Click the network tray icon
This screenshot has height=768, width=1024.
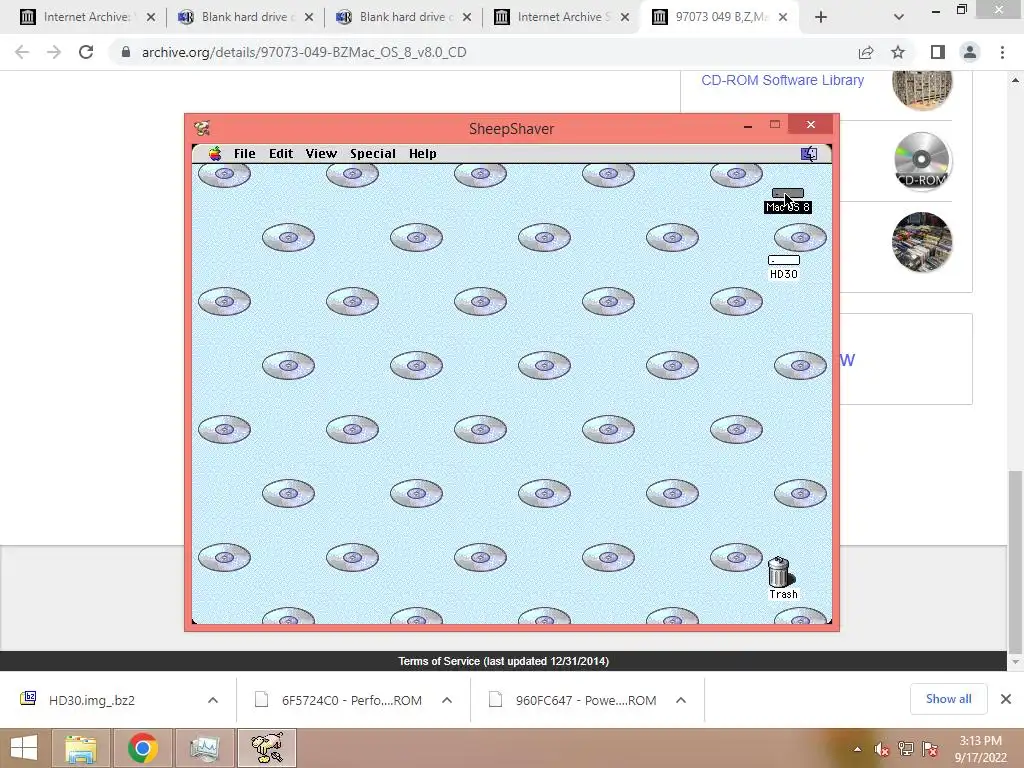pos(906,749)
